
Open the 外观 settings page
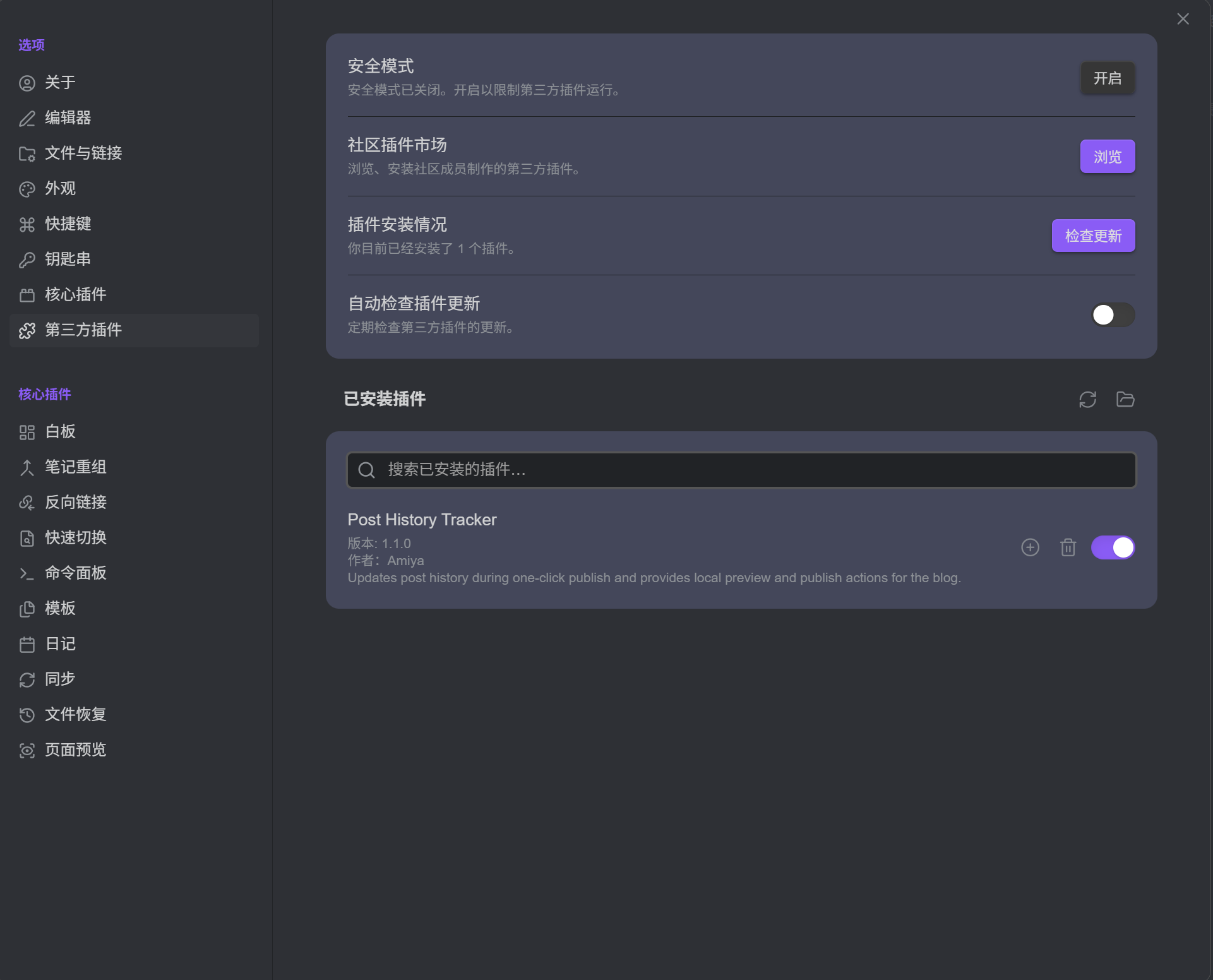point(134,189)
